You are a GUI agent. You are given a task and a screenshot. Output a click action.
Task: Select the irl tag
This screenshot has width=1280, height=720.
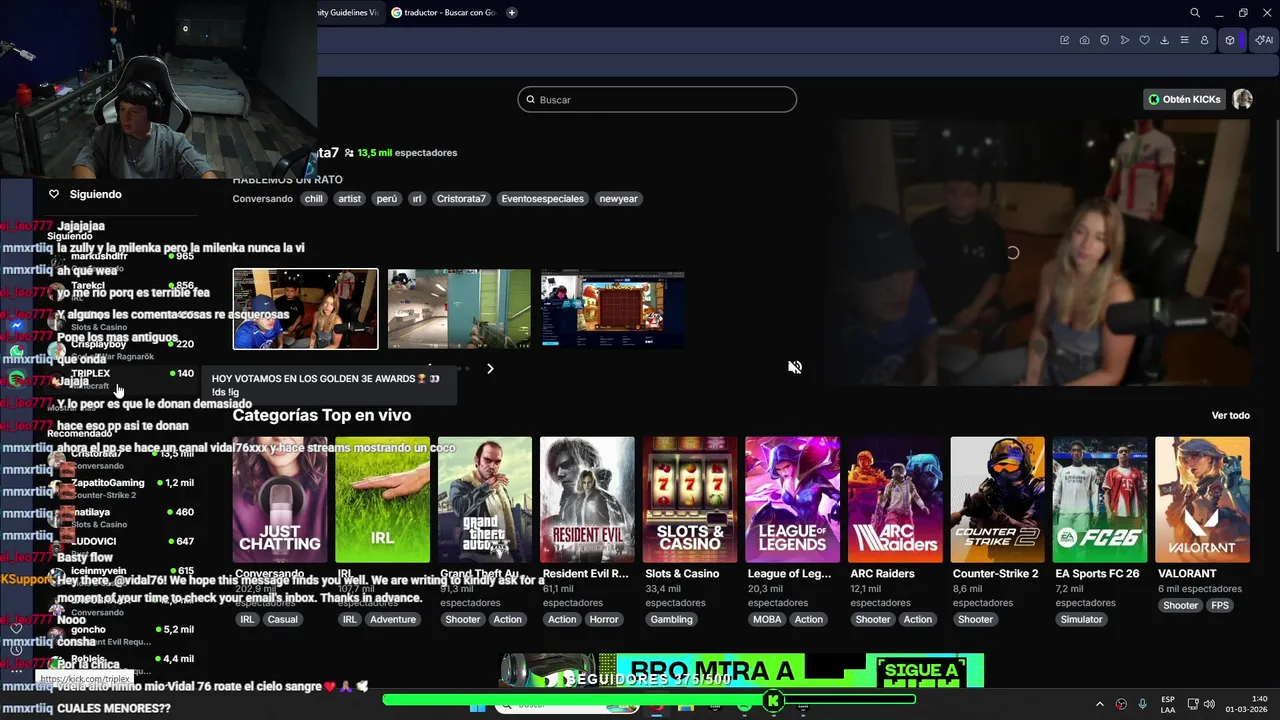[417, 199]
